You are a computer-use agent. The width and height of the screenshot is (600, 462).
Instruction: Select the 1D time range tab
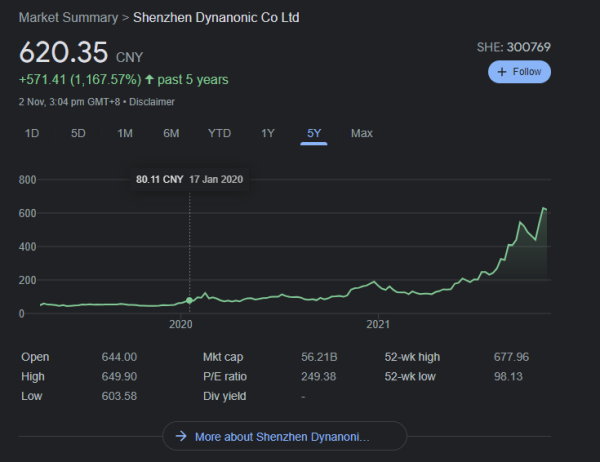coord(32,133)
